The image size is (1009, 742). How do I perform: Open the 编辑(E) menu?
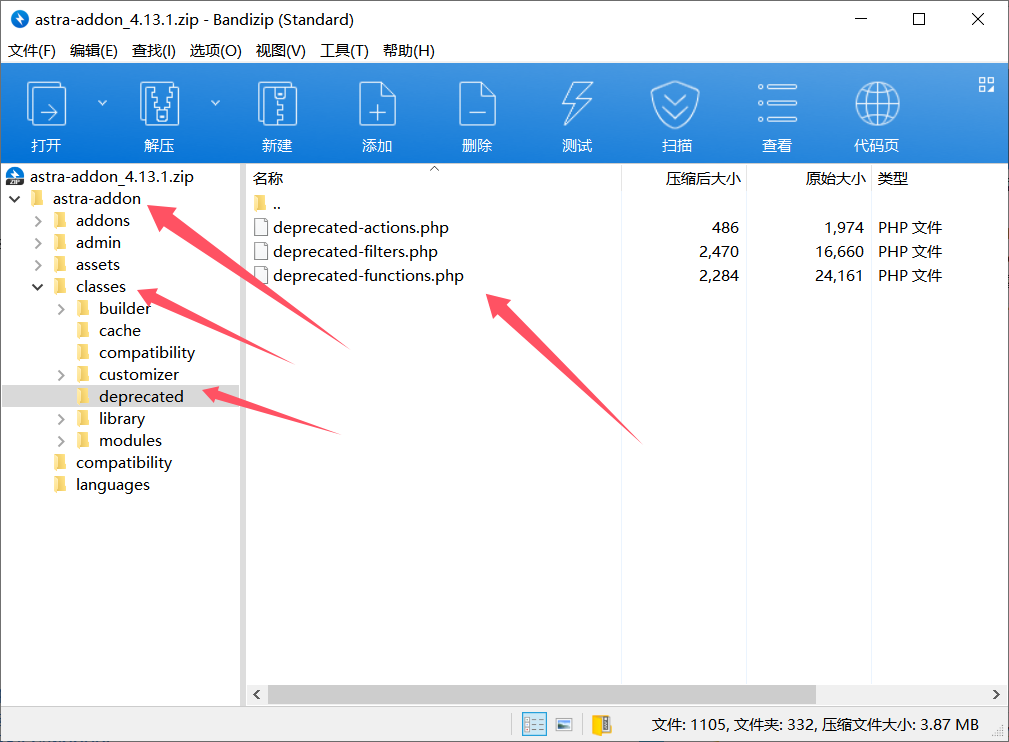[x=93, y=50]
